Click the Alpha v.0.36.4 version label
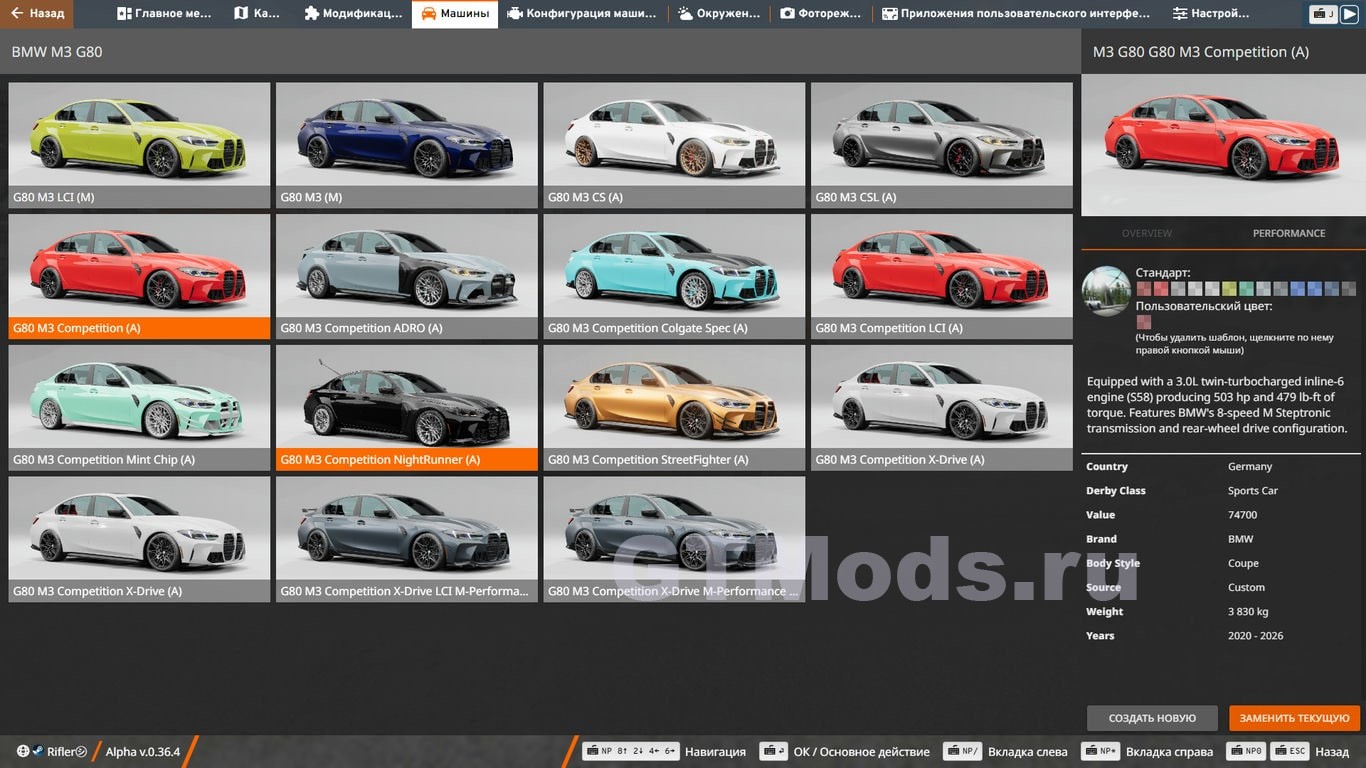This screenshot has height=768, width=1366. point(143,751)
